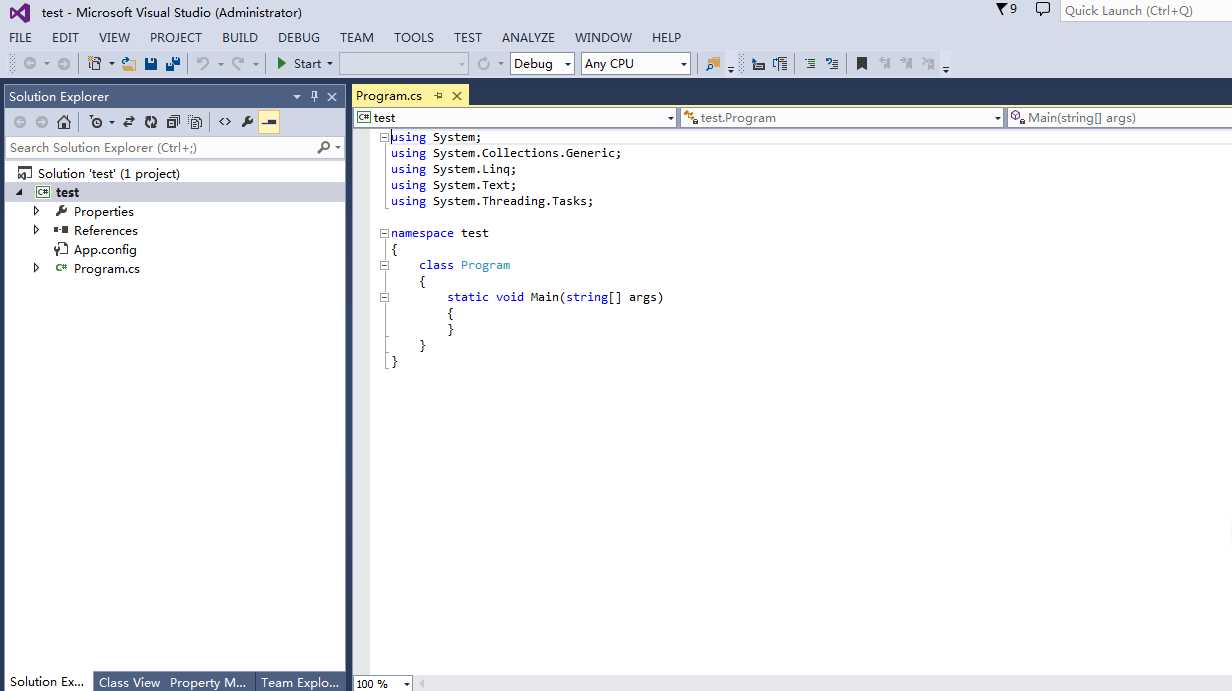The width and height of the screenshot is (1232, 691).
Task: Open the feedback speech bubble icon
Action: click(x=1043, y=9)
